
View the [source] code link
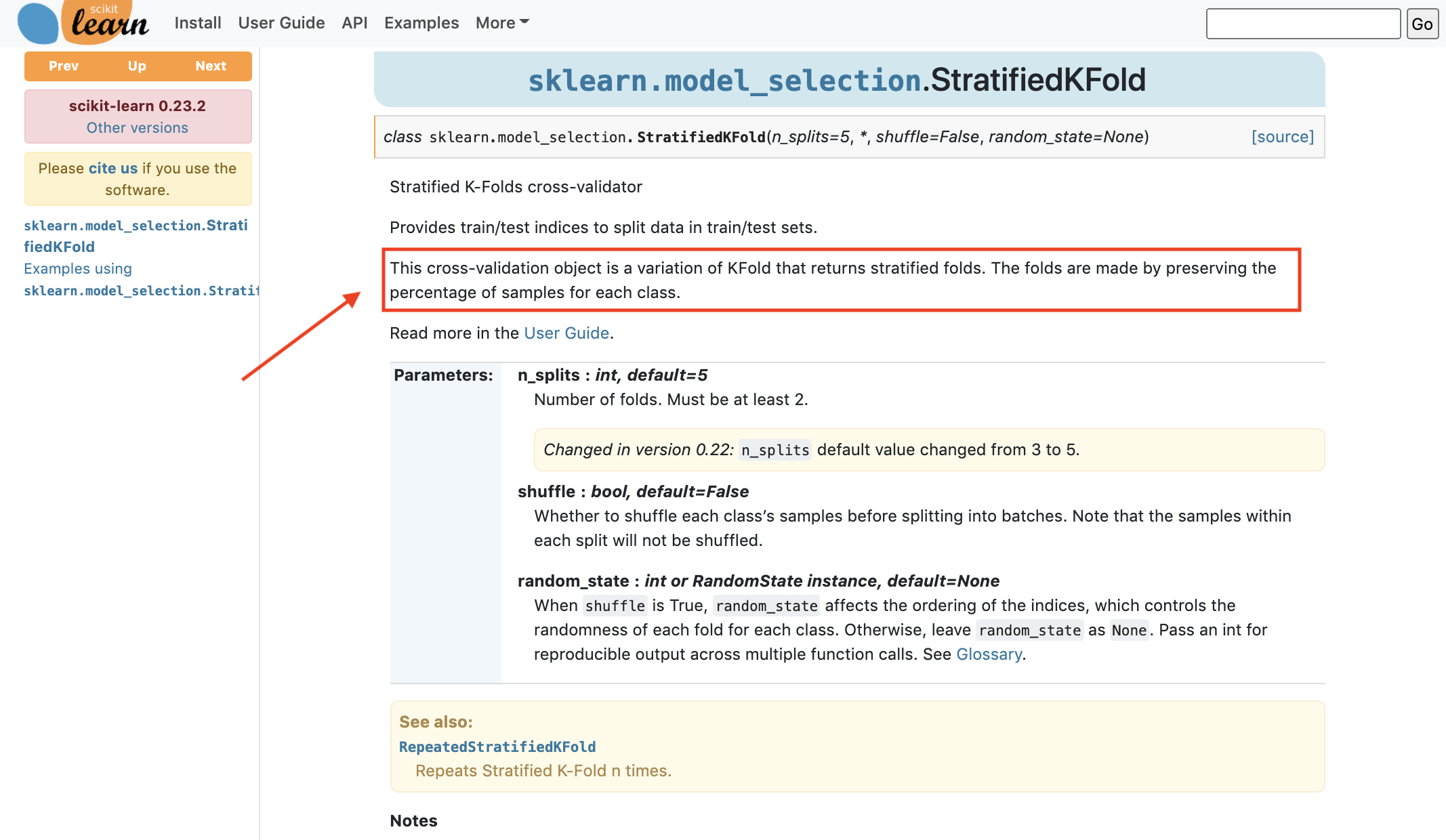(x=1282, y=137)
